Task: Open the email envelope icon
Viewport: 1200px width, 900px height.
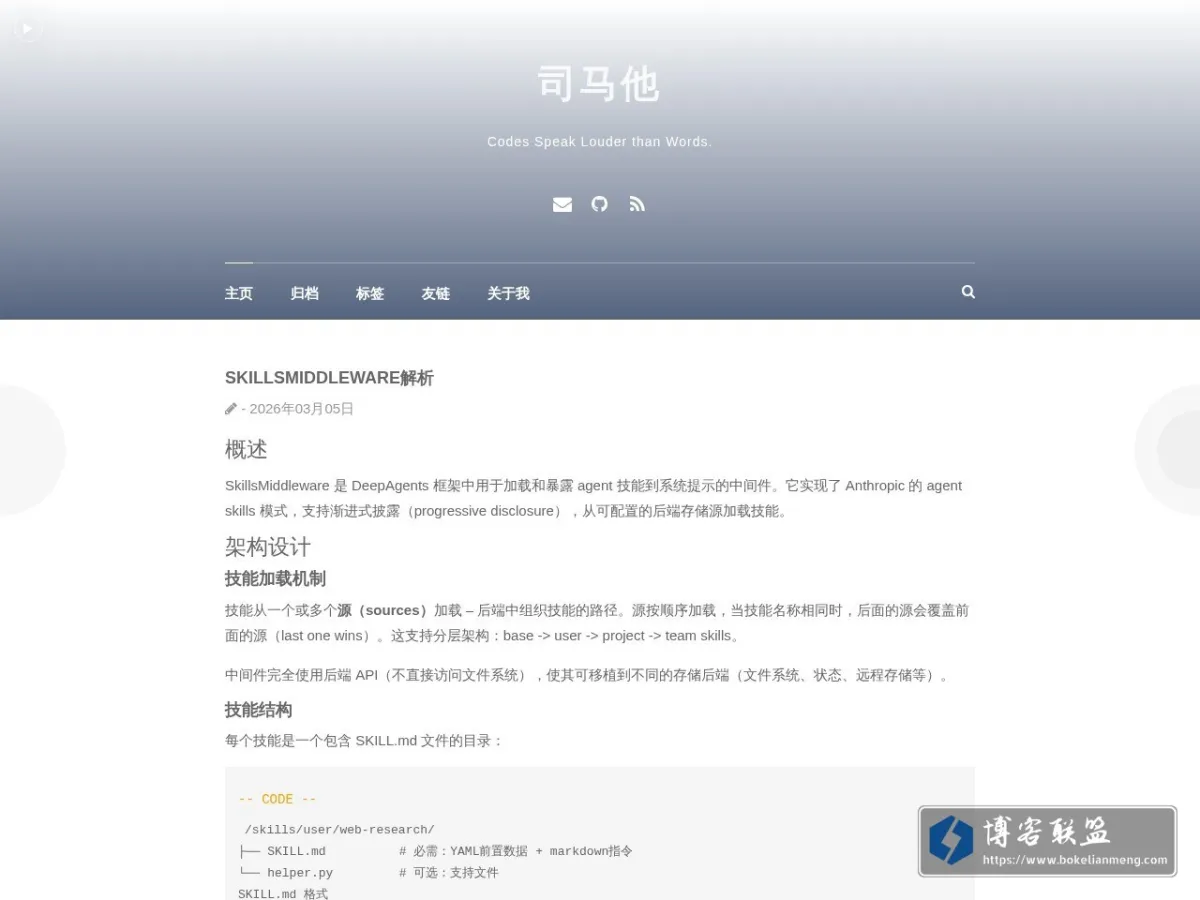Action: (562, 204)
